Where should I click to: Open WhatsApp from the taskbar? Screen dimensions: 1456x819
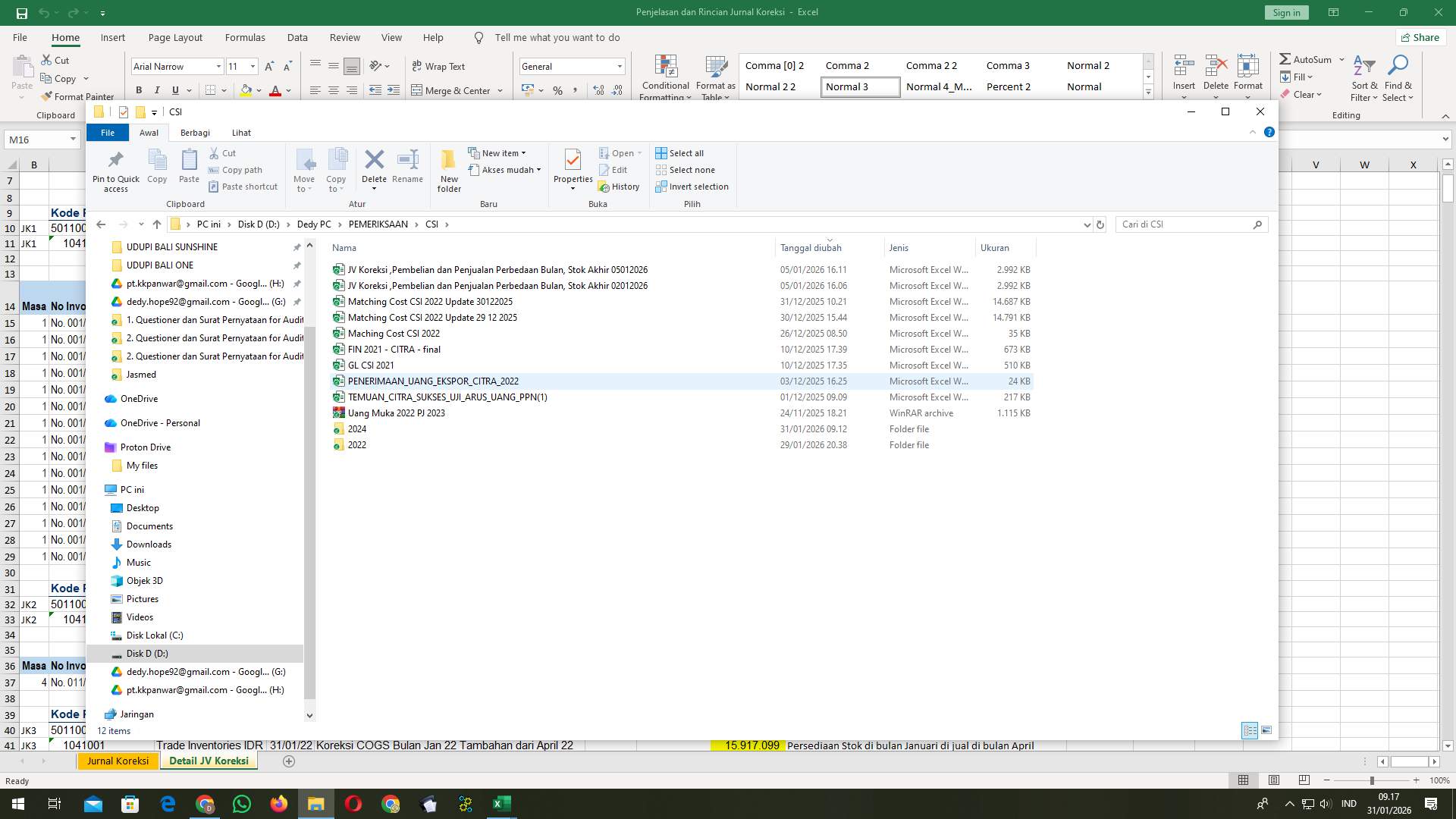[242, 803]
